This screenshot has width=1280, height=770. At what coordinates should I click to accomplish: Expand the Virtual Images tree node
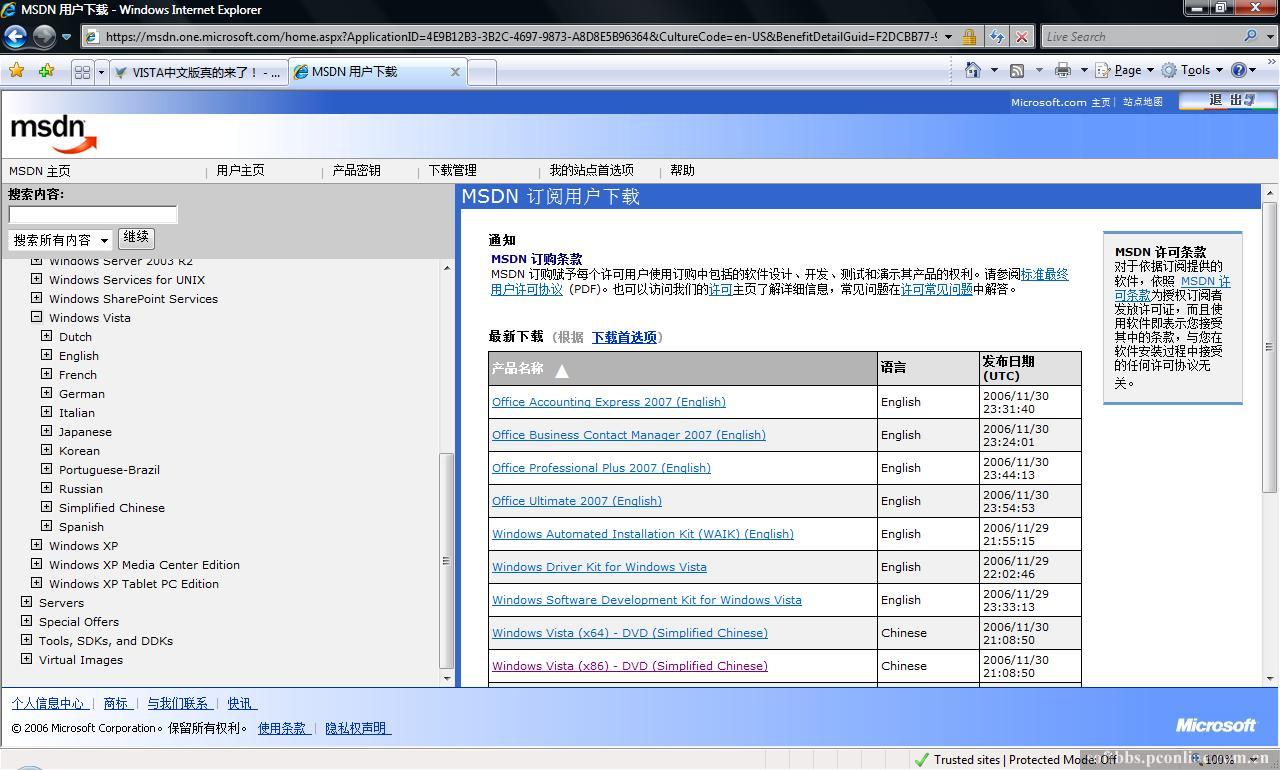(x=26, y=659)
